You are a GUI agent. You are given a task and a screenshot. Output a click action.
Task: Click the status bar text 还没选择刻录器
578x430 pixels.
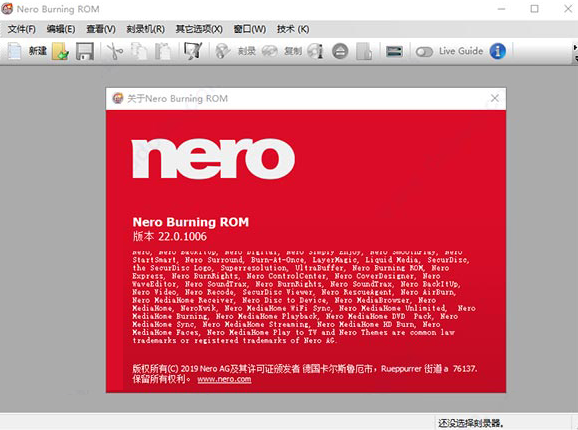click(470, 423)
